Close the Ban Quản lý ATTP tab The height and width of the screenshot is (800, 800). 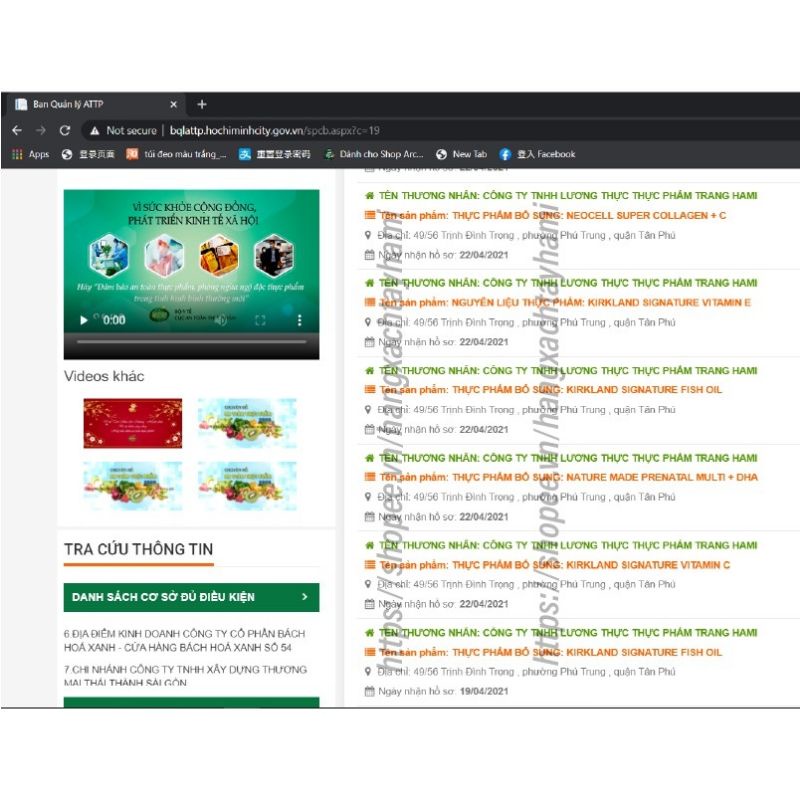(173, 104)
